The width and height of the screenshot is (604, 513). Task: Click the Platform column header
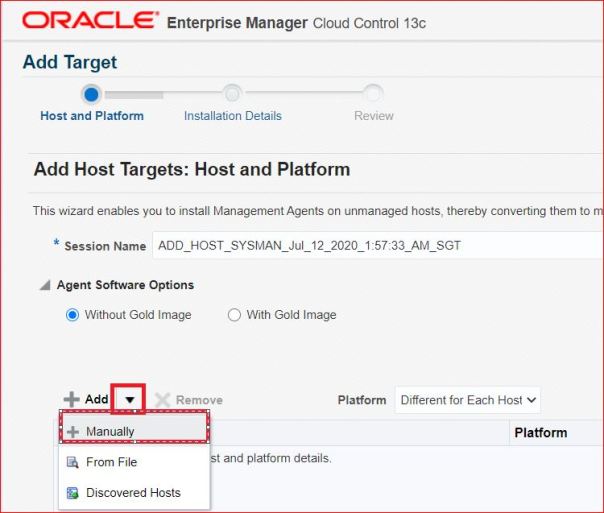(x=540, y=433)
